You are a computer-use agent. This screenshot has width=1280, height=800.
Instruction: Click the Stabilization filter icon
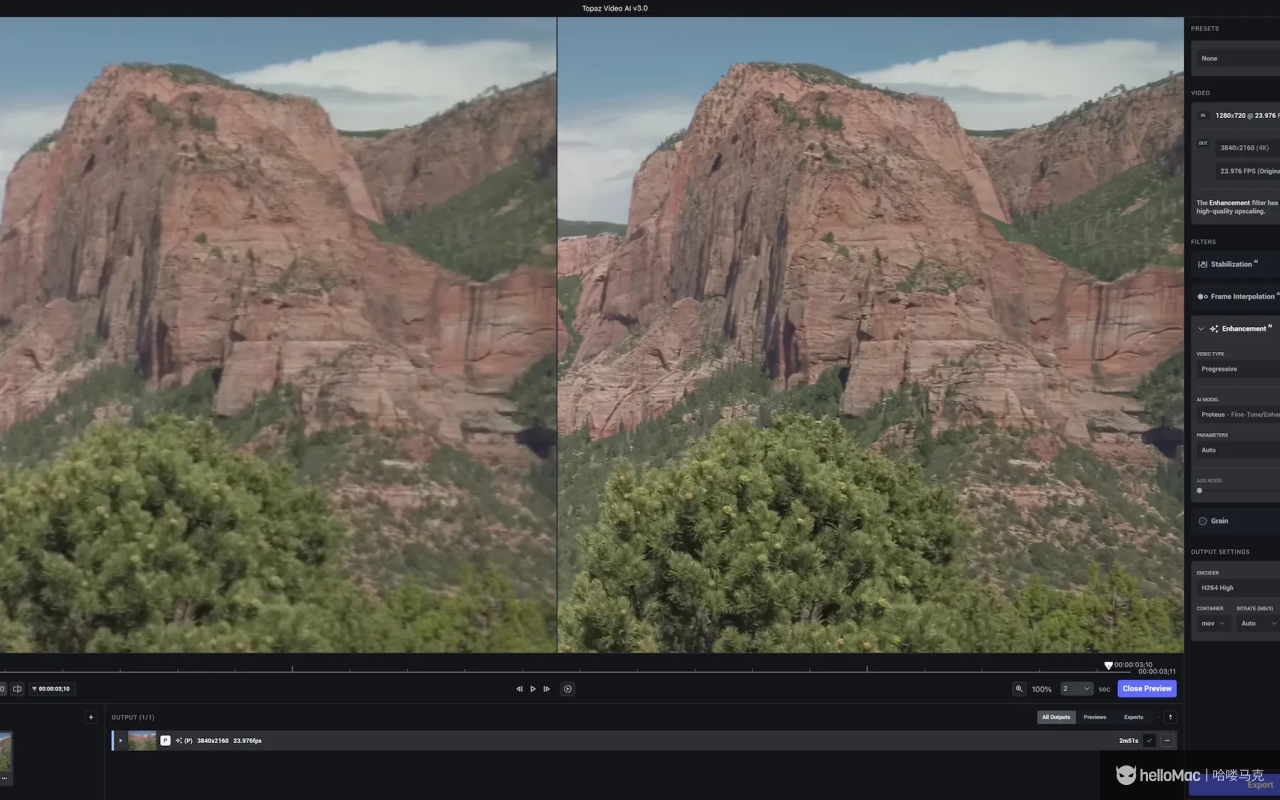point(1203,264)
